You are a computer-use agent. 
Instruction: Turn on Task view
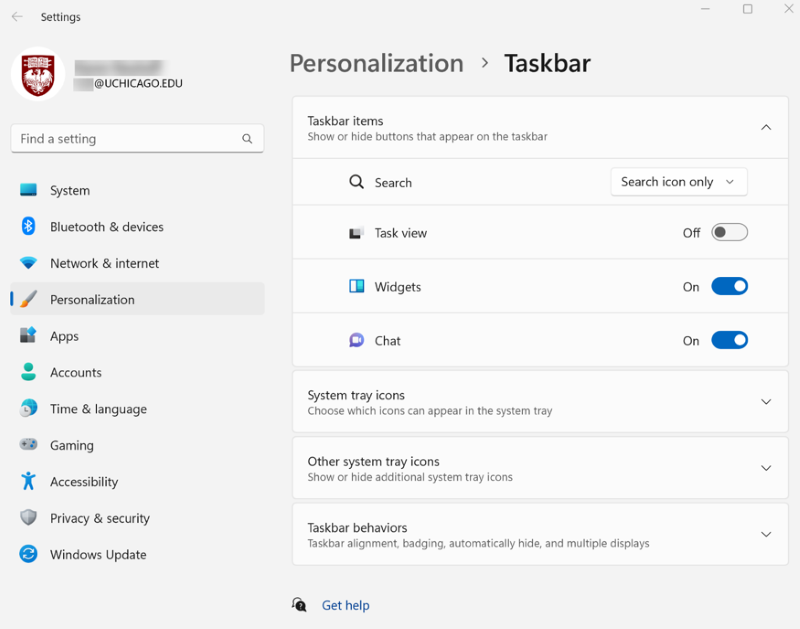click(729, 231)
